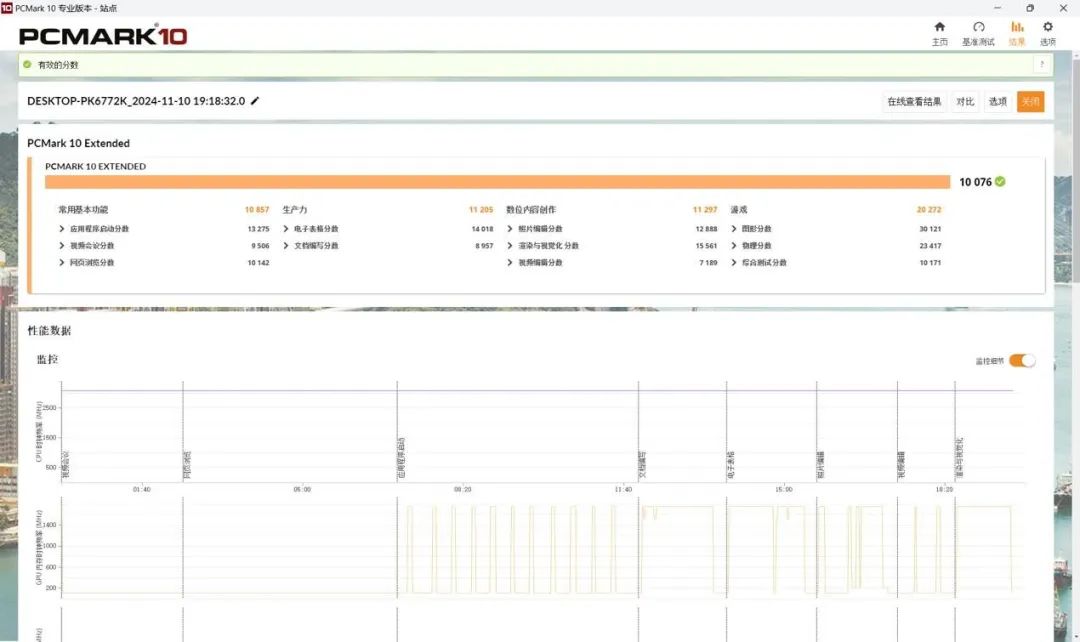Click the overall score 10 076
The height and width of the screenshot is (642, 1080).
point(975,182)
